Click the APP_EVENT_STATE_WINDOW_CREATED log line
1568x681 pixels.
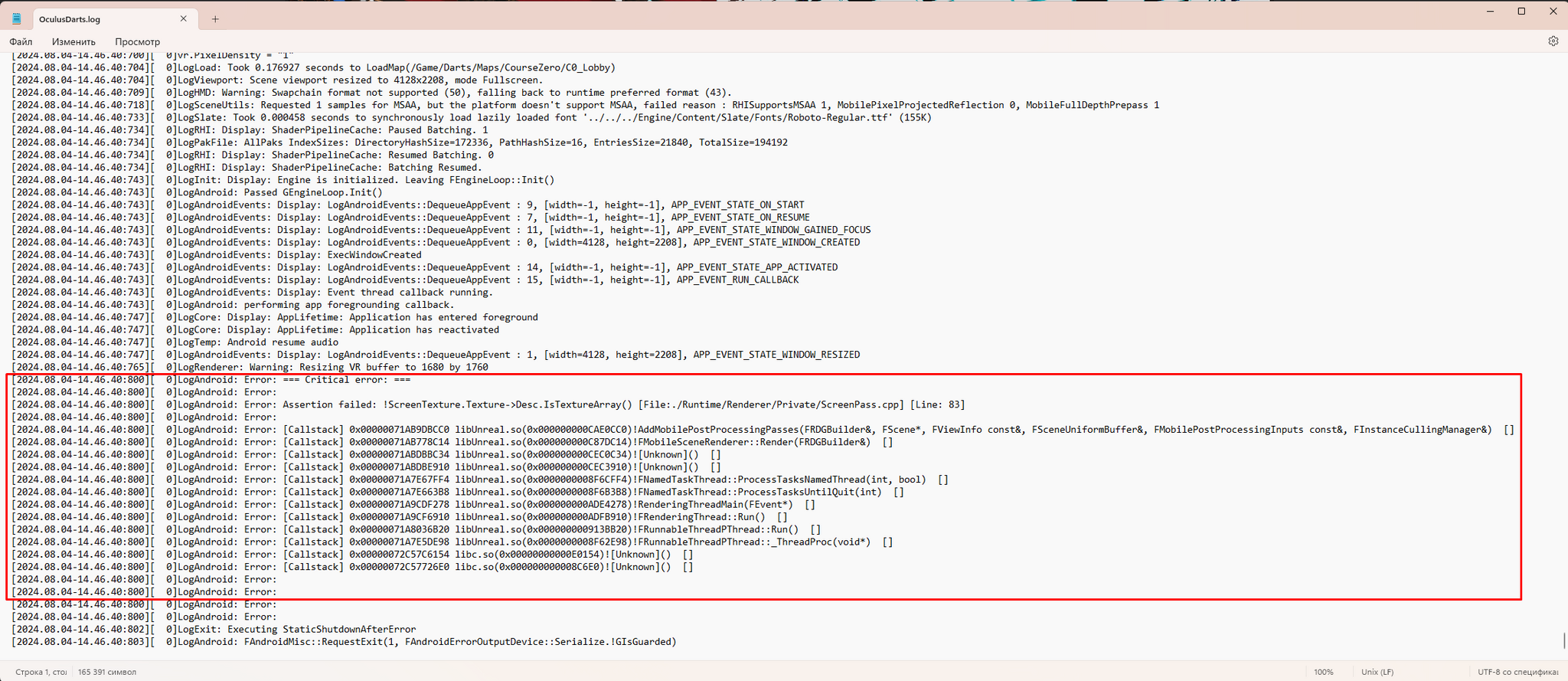436,242
